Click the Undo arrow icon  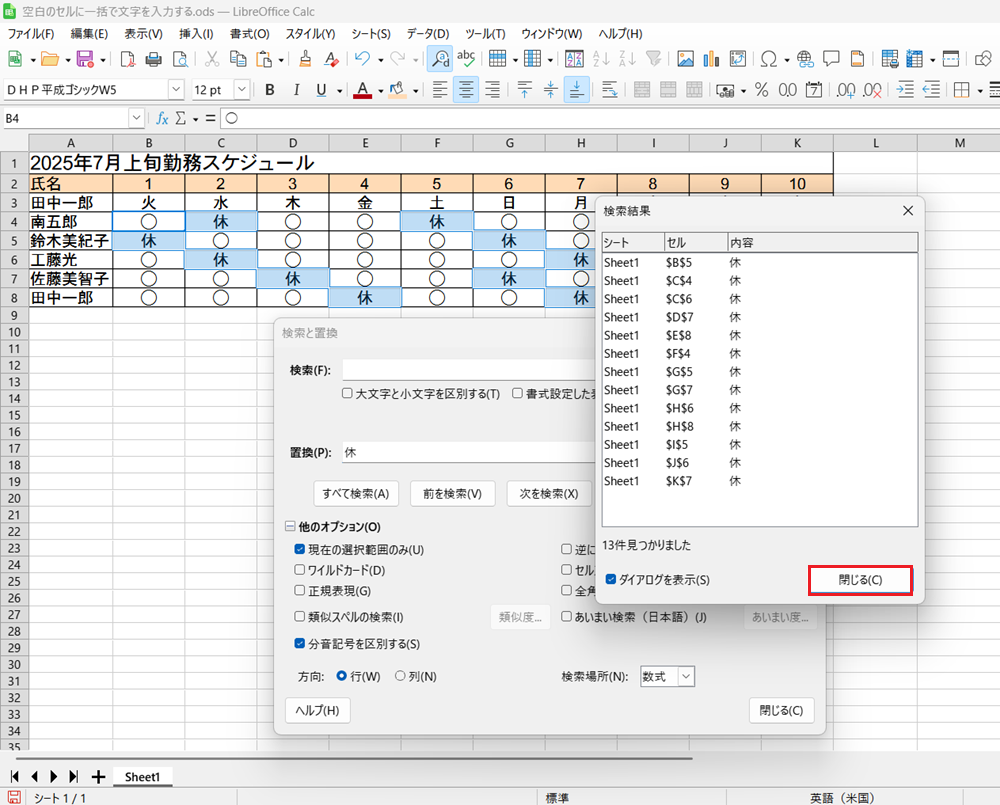coord(362,59)
